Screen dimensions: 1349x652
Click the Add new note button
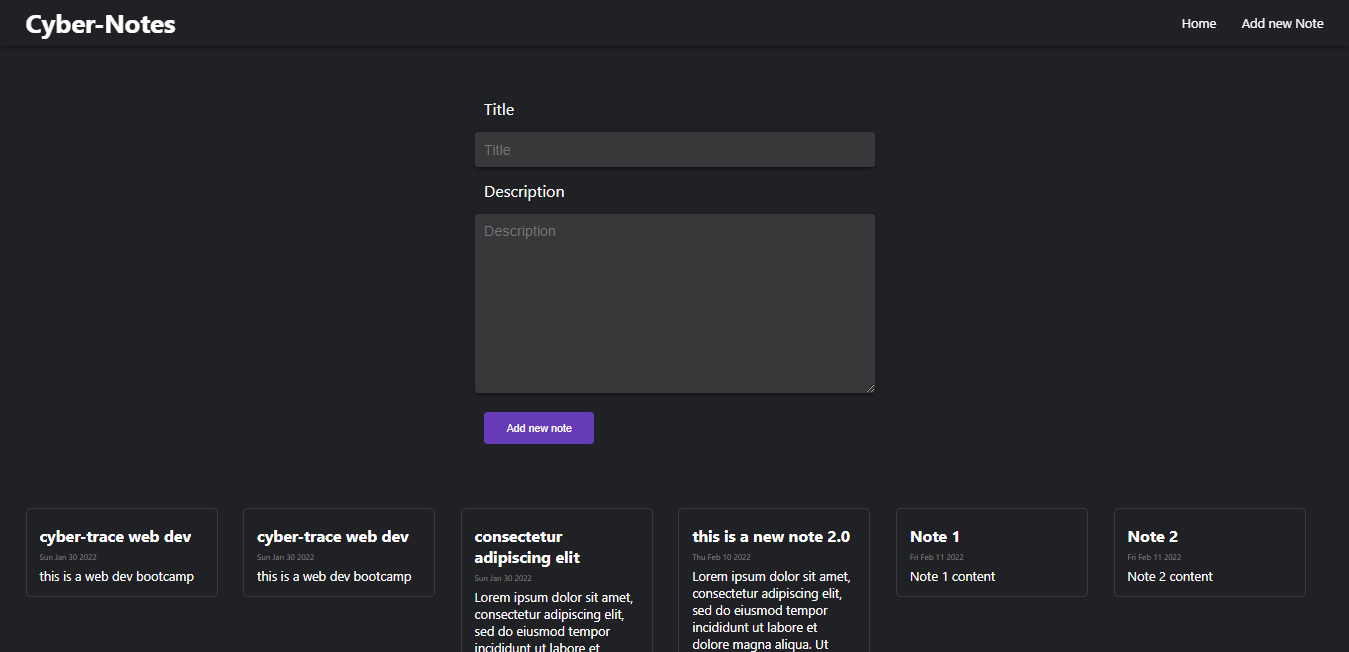click(x=539, y=428)
